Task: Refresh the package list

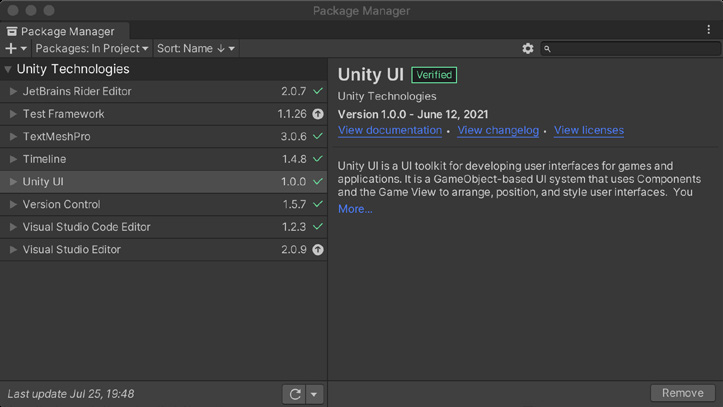Action: pyautogui.click(x=295, y=394)
